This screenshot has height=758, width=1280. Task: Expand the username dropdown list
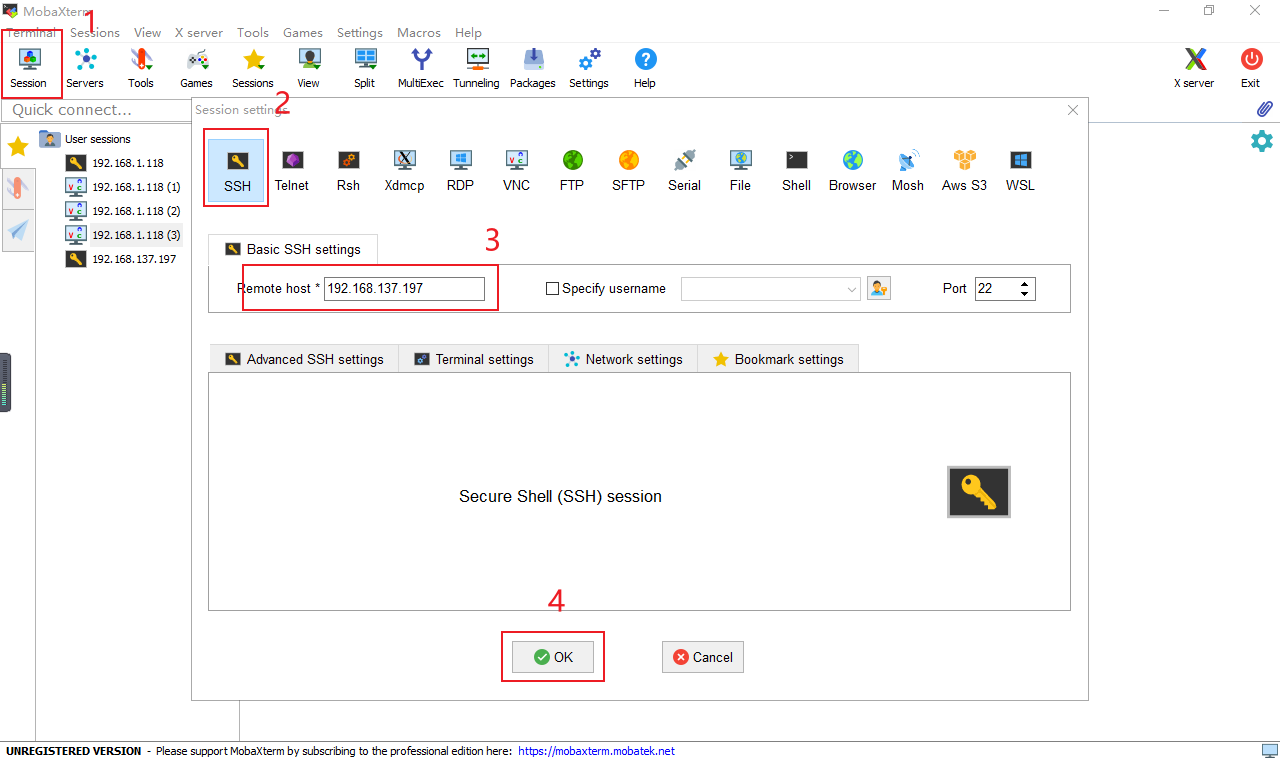[x=851, y=289]
